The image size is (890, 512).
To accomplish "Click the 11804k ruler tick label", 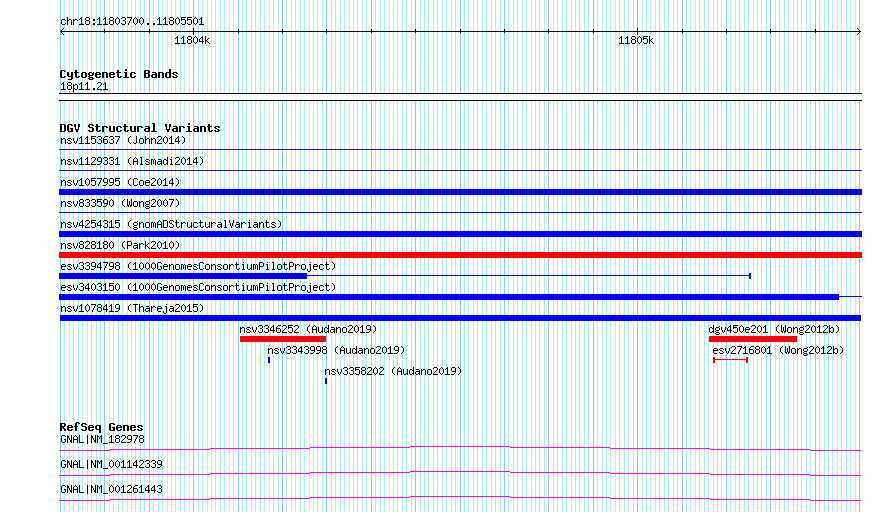I will [192, 41].
